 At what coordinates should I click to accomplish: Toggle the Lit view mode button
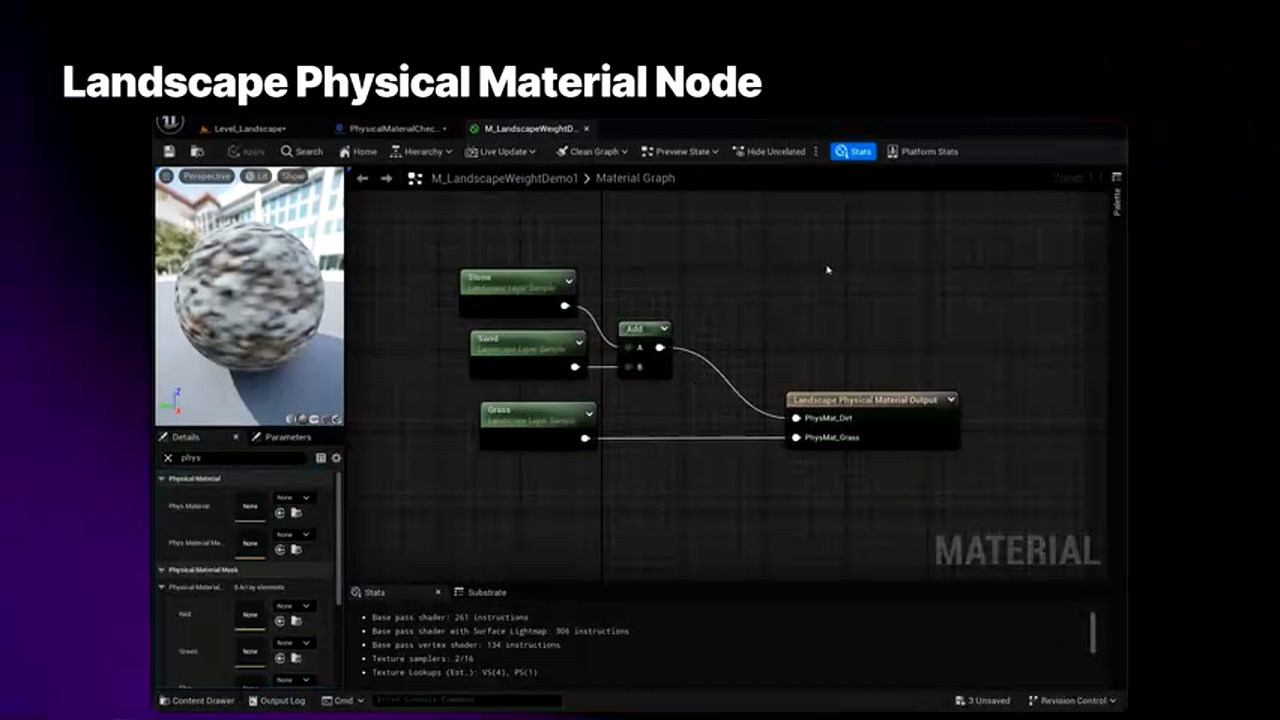click(256, 176)
